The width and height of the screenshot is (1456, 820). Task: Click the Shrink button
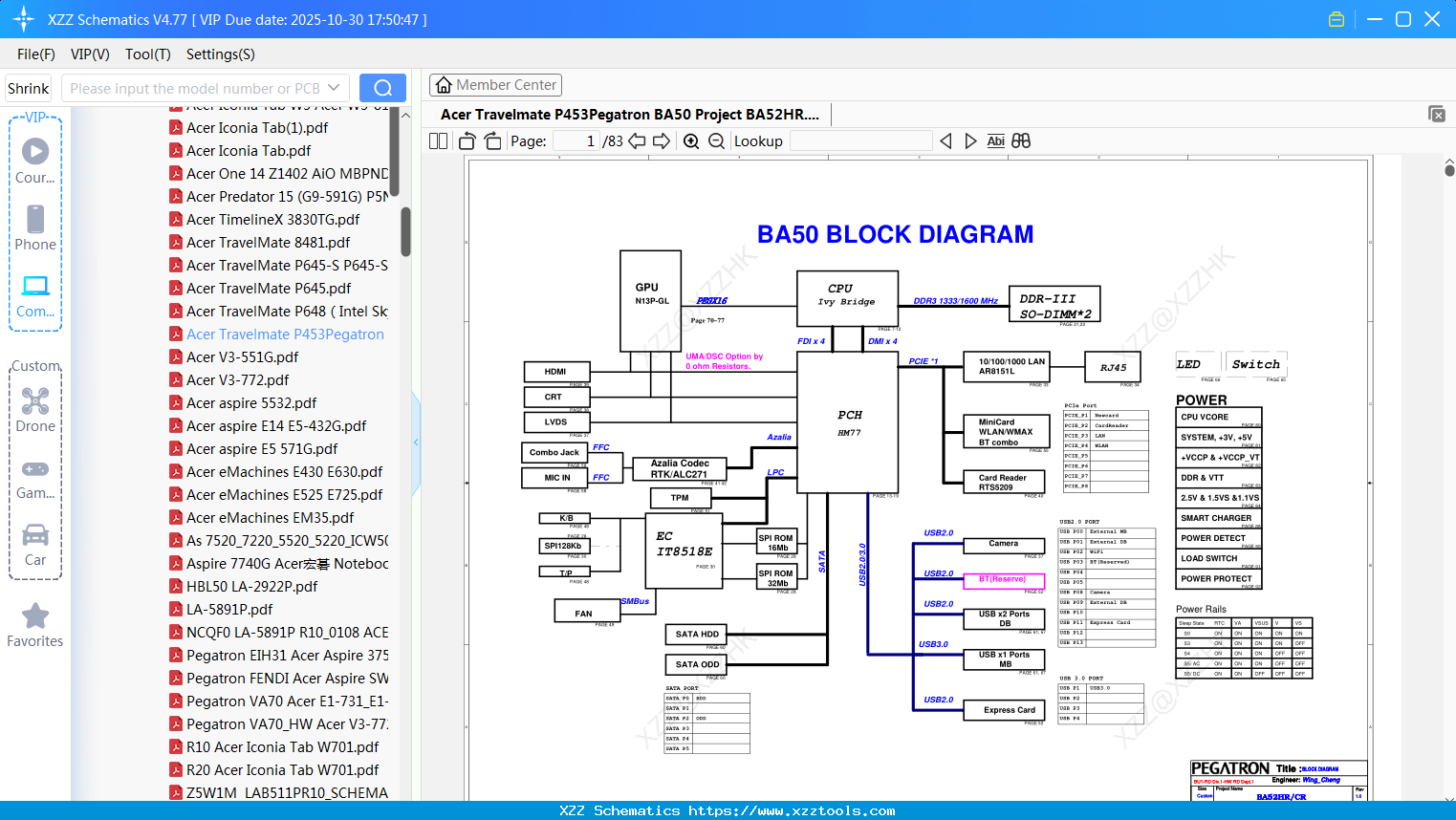29,88
